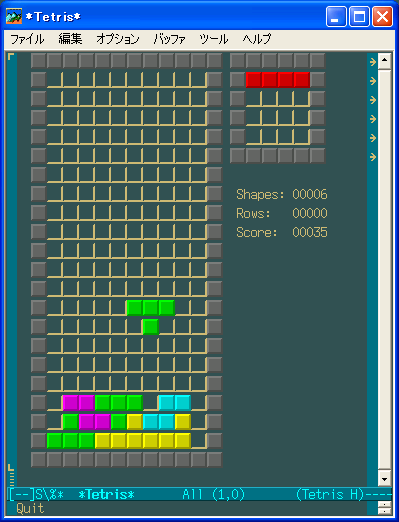Click the top continuation arrow in the right fringe
This screenshot has width=399, height=522.
pos(373,62)
